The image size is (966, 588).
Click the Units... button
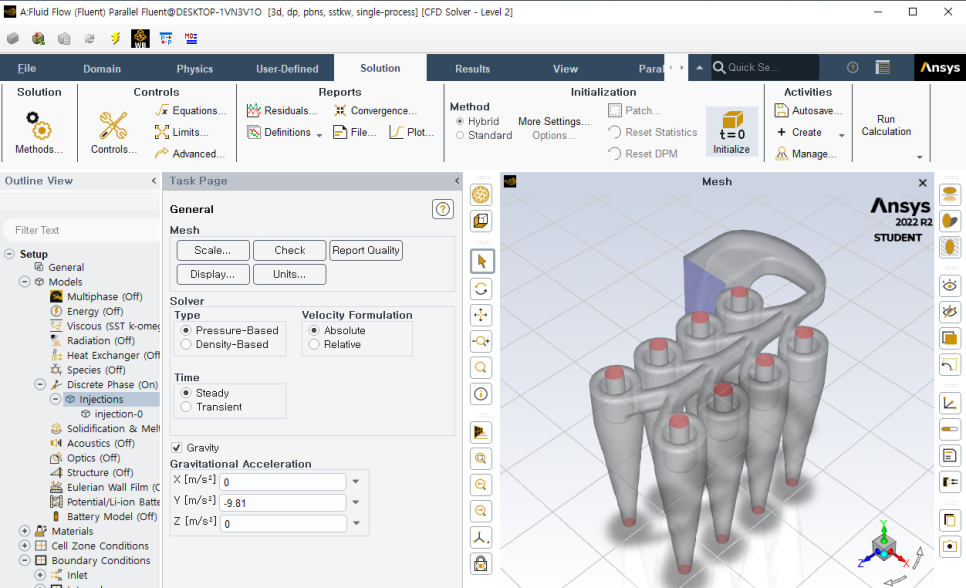(290, 274)
